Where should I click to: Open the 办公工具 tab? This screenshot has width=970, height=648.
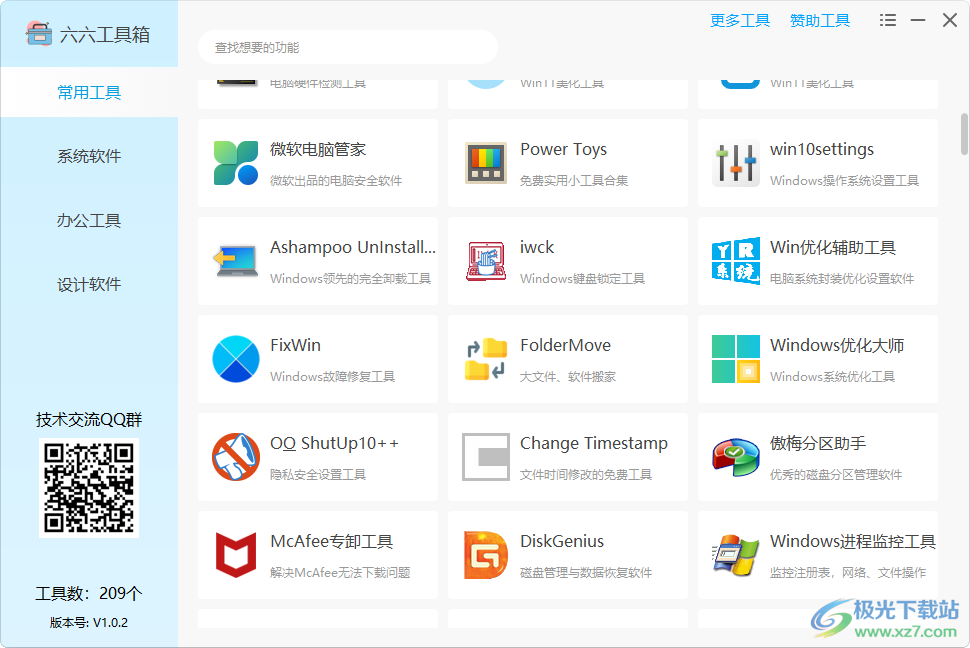(89, 220)
